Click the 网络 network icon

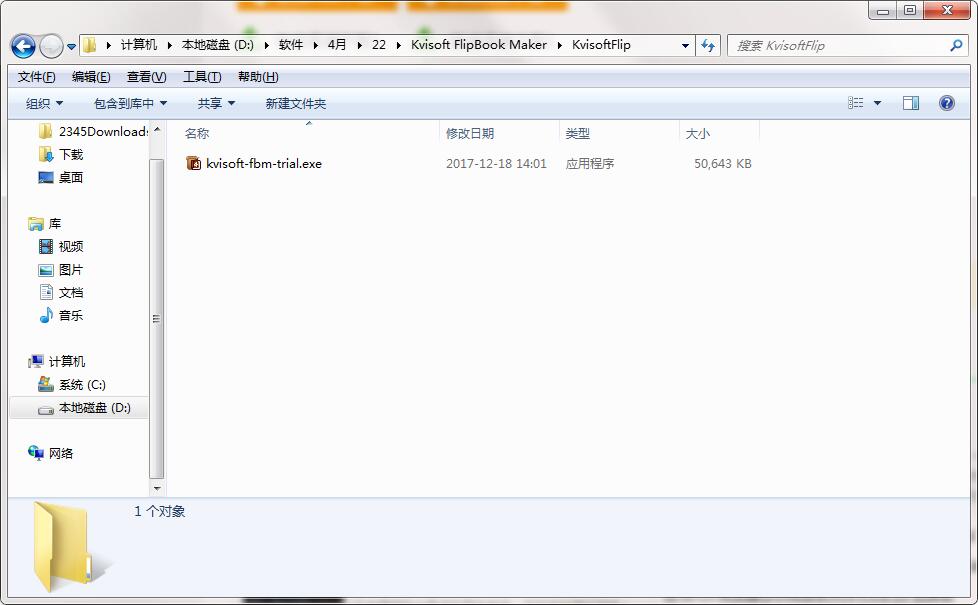[36, 453]
